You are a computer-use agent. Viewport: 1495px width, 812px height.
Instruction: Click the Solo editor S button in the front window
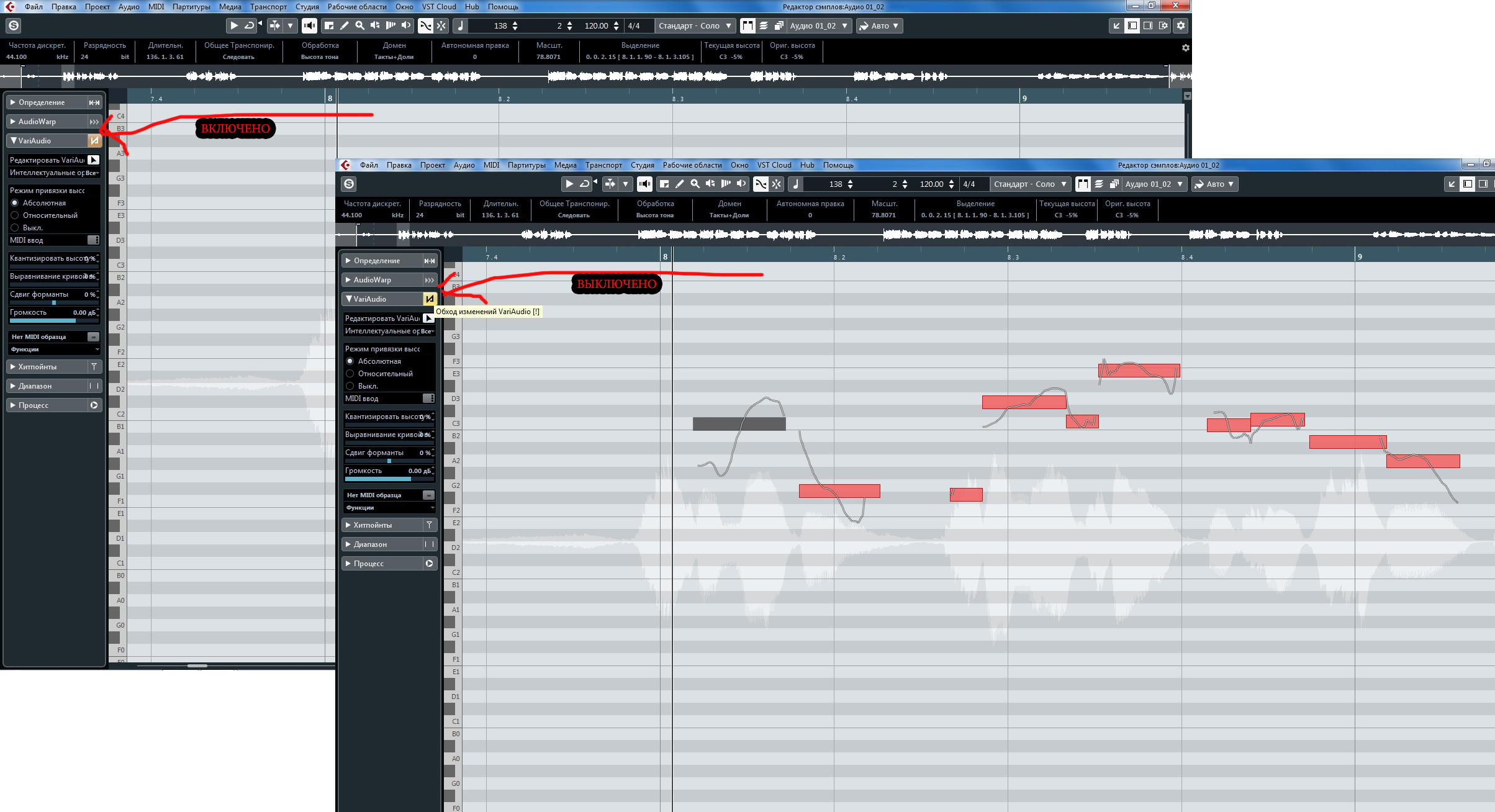tap(349, 184)
